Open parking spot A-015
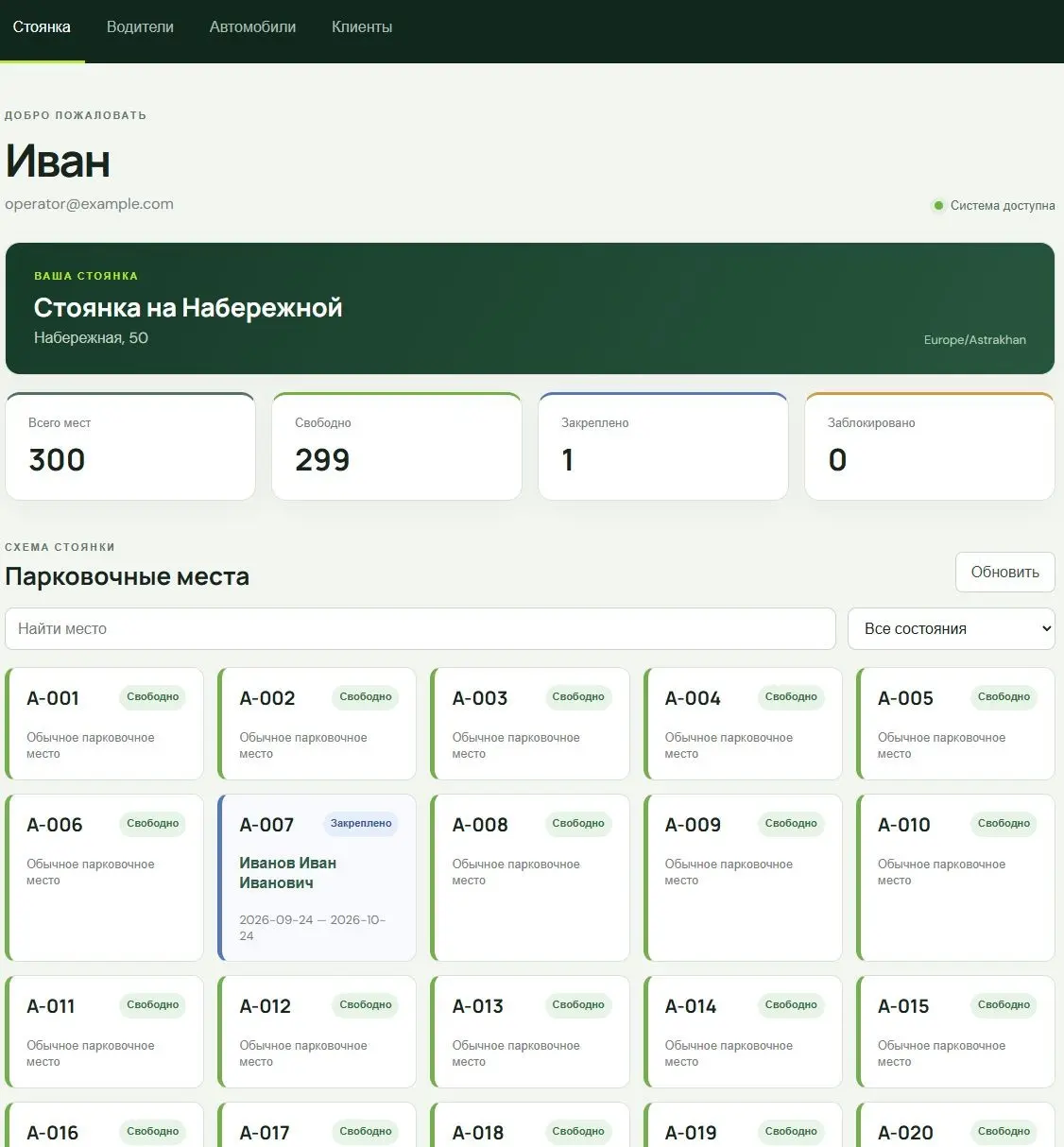The height and width of the screenshot is (1147, 1064). 955,1032
